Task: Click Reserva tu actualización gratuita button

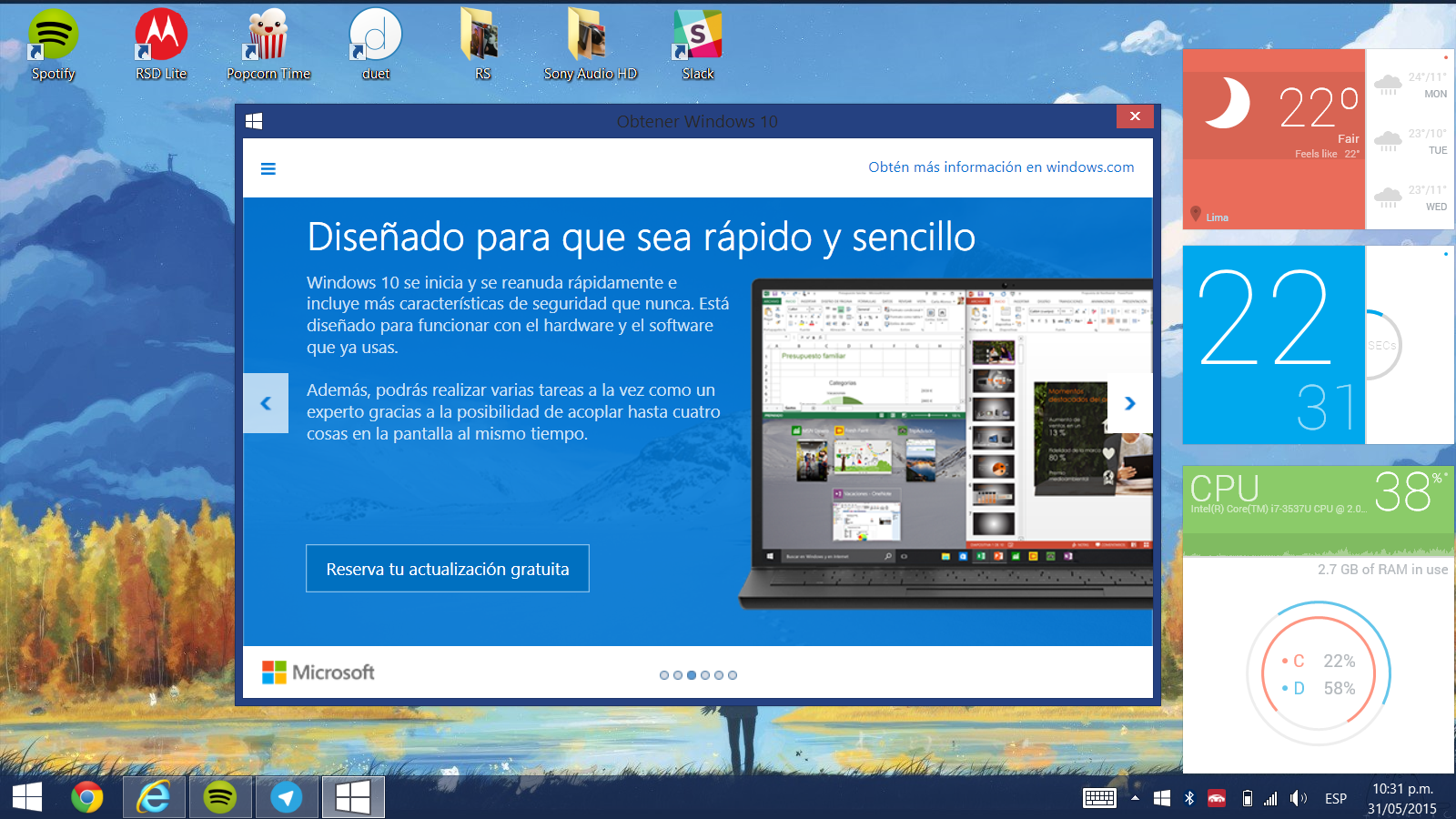Action: [x=448, y=569]
